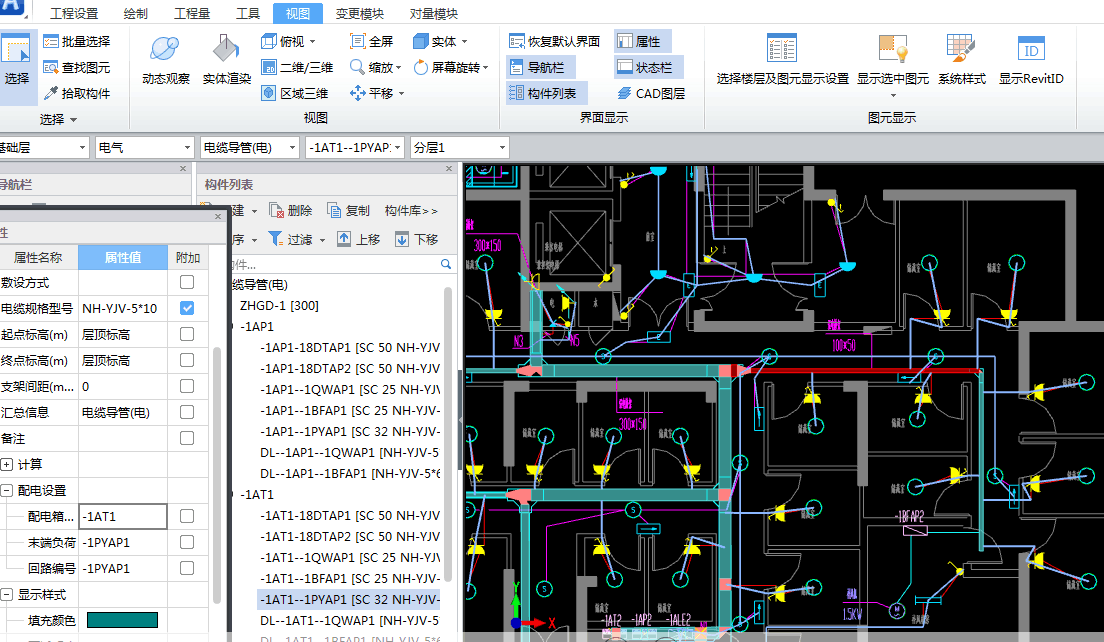Image resolution: width=1104 pixels, height=642 pixels.
Task: Select ZHGD-1 [300] in component list
Action: [x=279, y=306]
